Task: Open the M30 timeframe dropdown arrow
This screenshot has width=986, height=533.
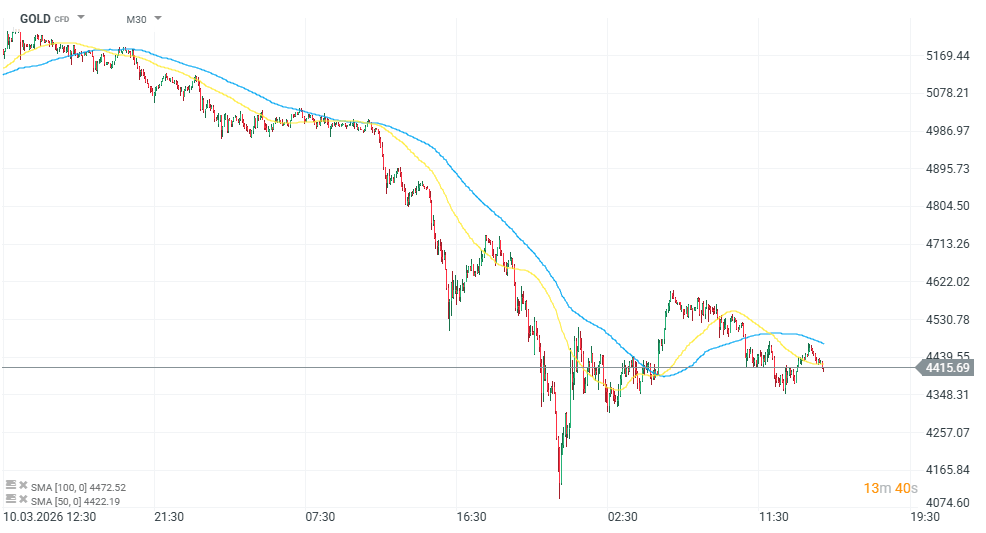Action: pos(158,19)
